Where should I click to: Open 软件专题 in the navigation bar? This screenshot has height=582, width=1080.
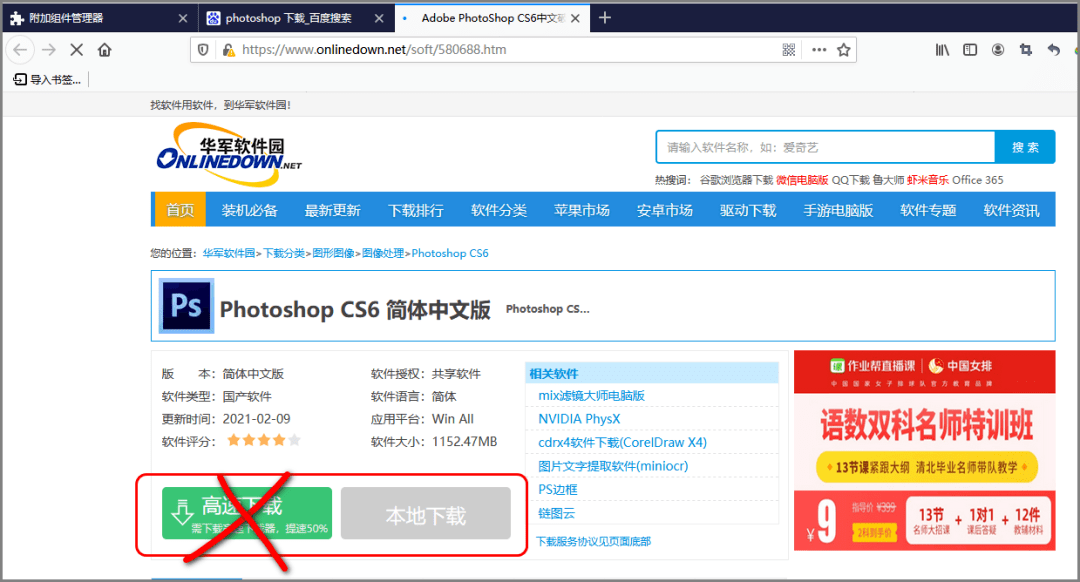pyautogui.click(x=928, y=210)
